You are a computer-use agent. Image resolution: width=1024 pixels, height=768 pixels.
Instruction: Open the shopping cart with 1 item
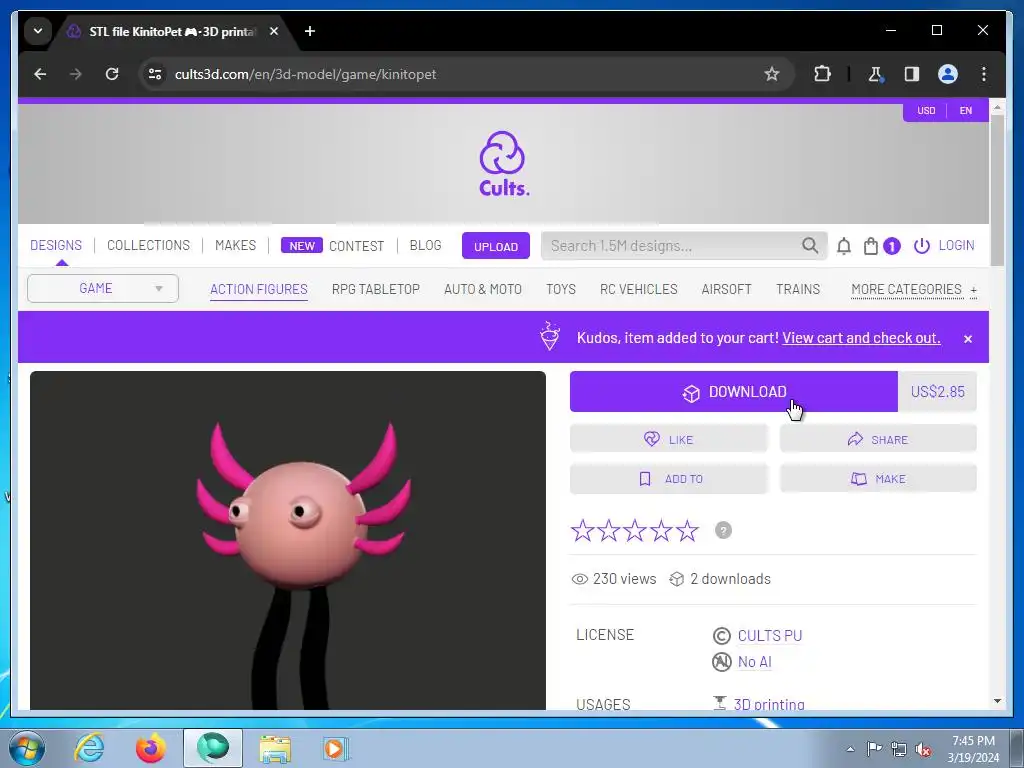[881, 246]
